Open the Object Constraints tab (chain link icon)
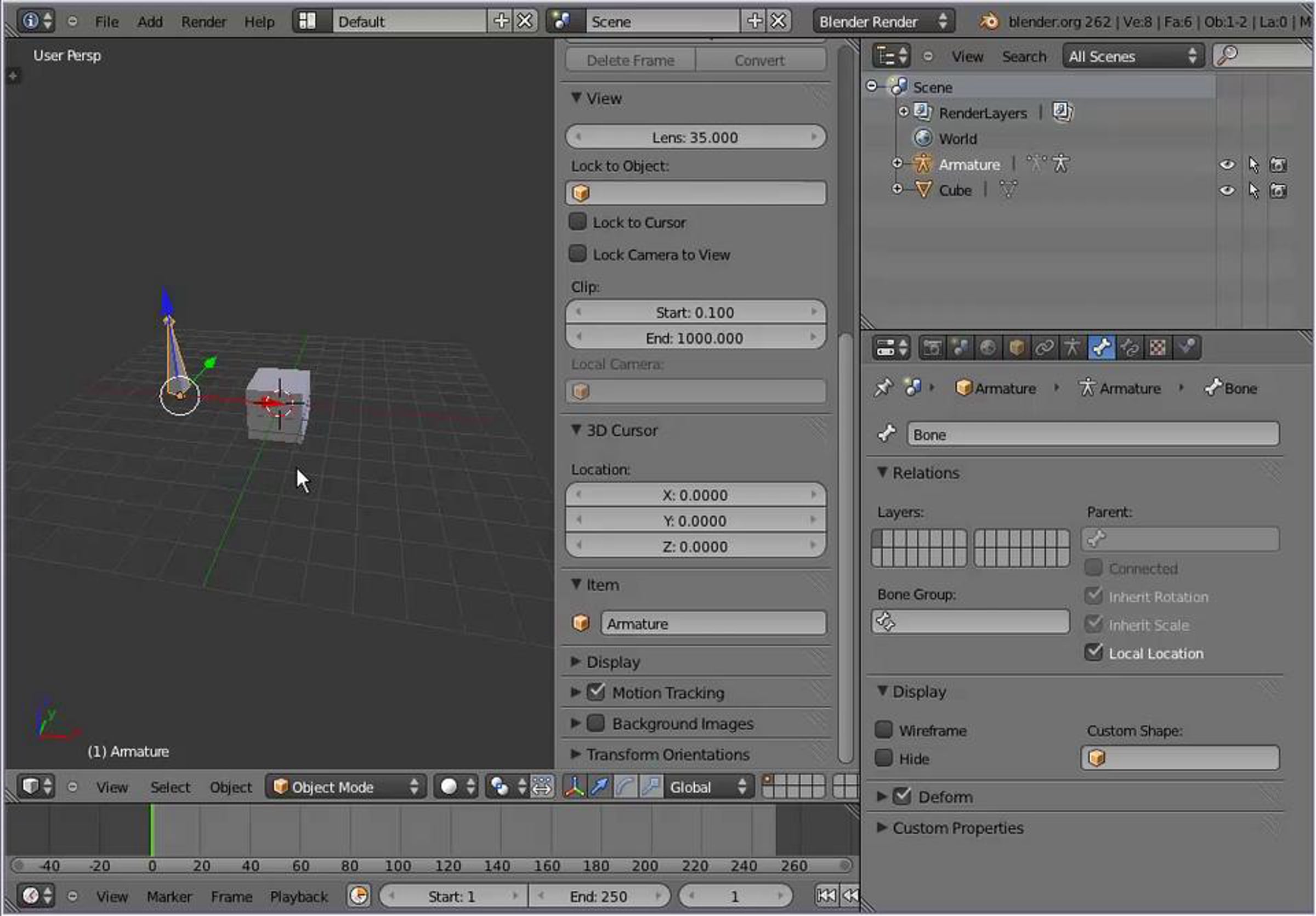The image size is (1316, 916). [x=1043, y=348]
